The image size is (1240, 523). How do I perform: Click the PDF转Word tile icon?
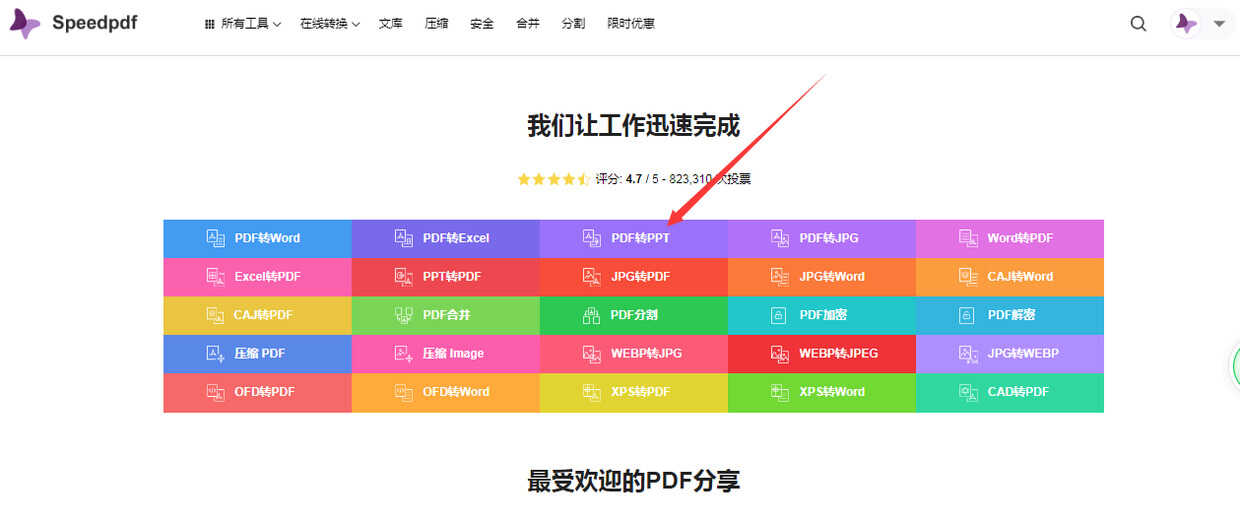(x=215, y=238)
